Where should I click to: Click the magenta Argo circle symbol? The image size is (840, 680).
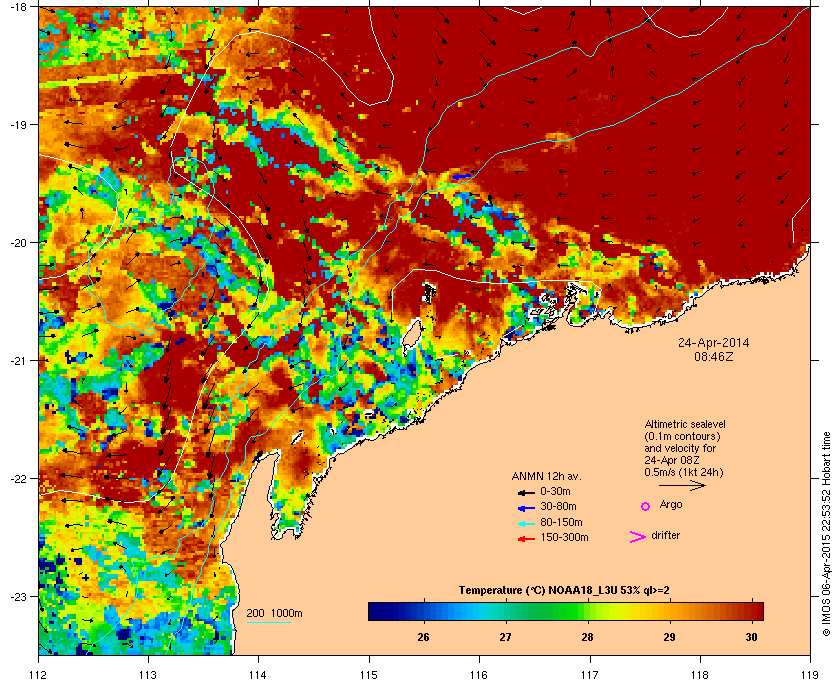click(646, 506)
